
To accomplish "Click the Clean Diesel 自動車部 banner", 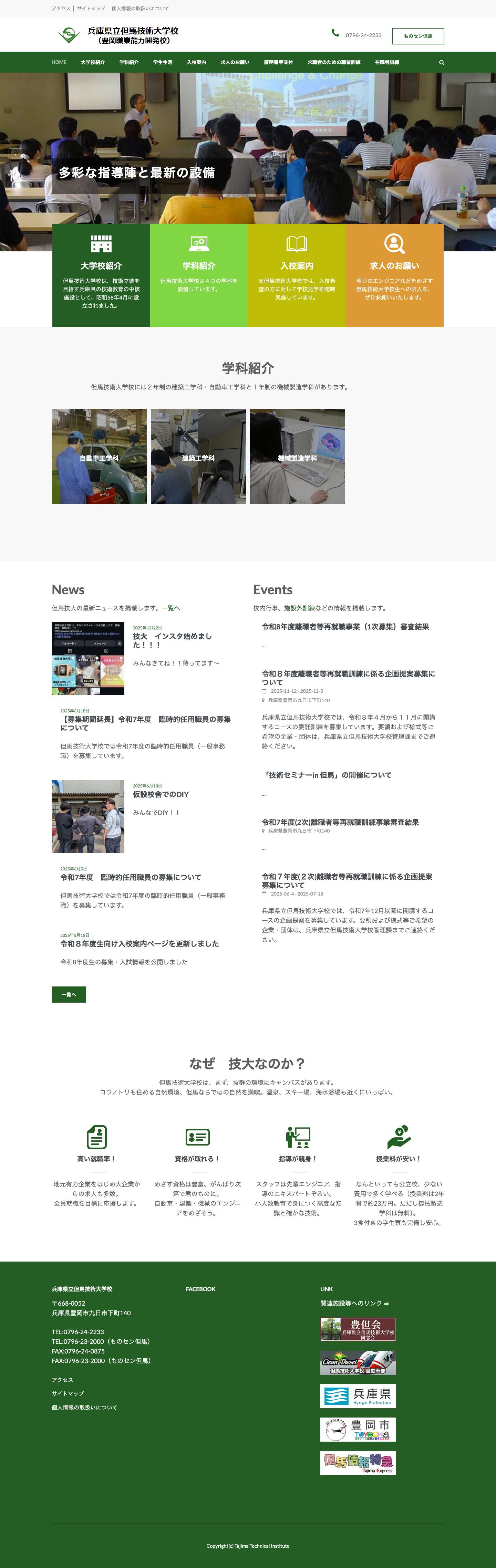I will 359,1363.
